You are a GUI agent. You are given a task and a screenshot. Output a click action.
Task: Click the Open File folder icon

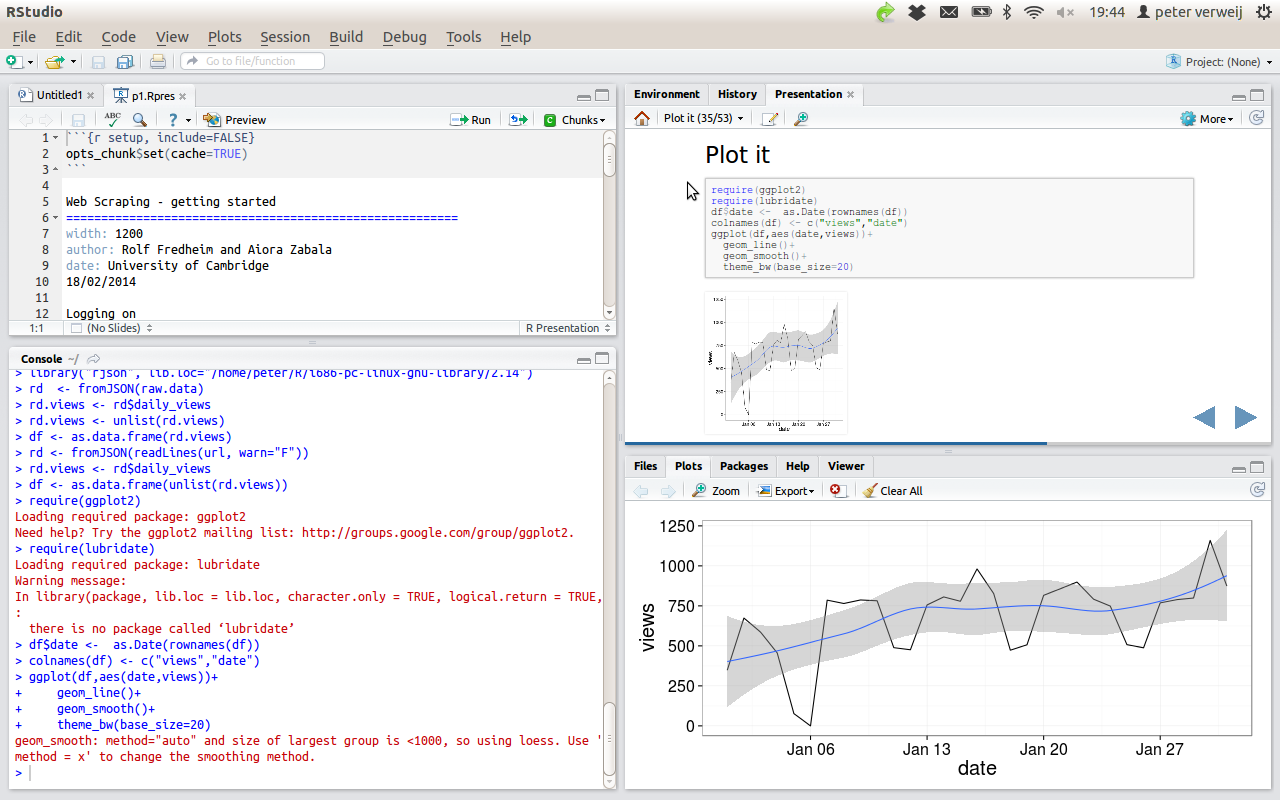pyautogui.click(x=54, y=62)
